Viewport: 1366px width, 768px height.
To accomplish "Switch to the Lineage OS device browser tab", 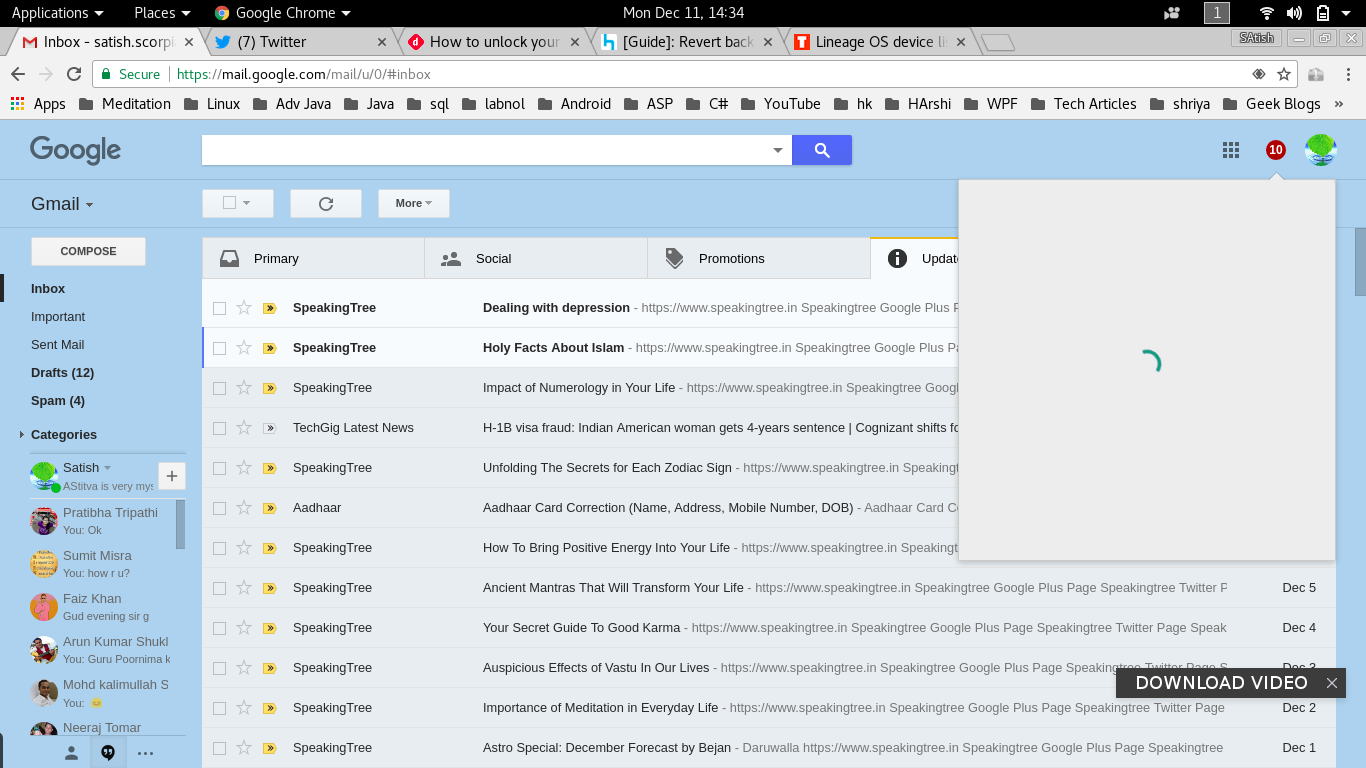I will pyautogui.click(x=882, y=42).
